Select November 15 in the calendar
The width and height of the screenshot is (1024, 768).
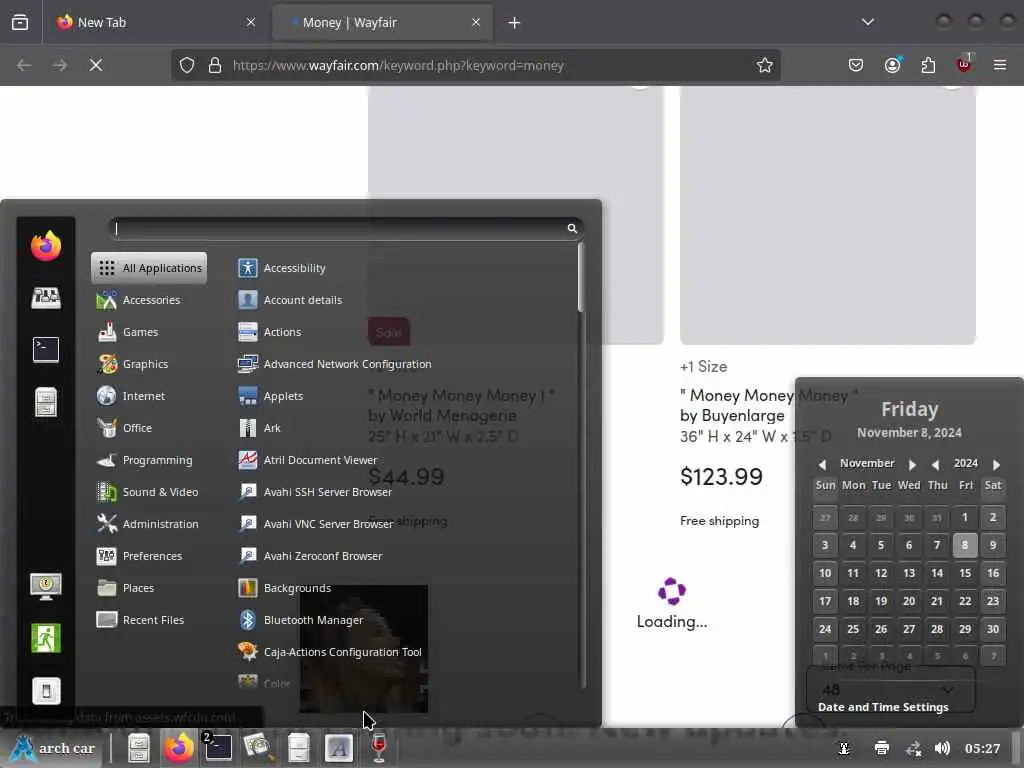[965, 573]
